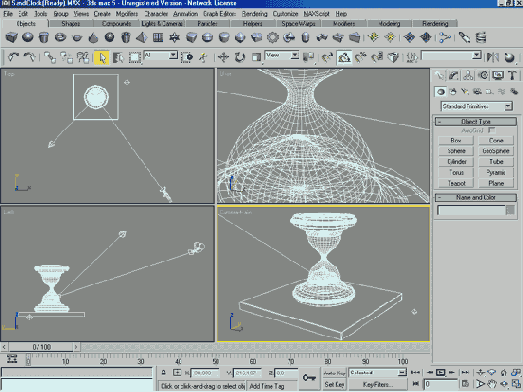523x392 pixels.
Task: Collapse the Object Type rollout
Action: tap(476, 121)
